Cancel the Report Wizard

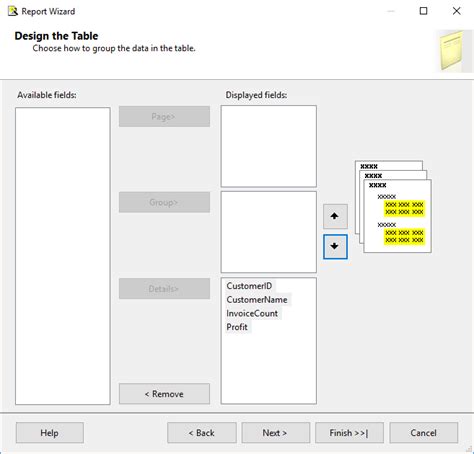pos(423,433)
